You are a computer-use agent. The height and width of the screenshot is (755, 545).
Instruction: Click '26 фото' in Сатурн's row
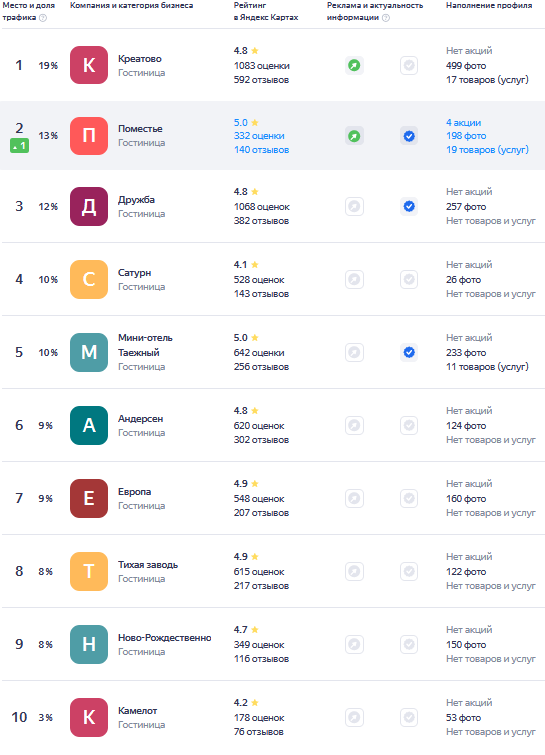463,280
